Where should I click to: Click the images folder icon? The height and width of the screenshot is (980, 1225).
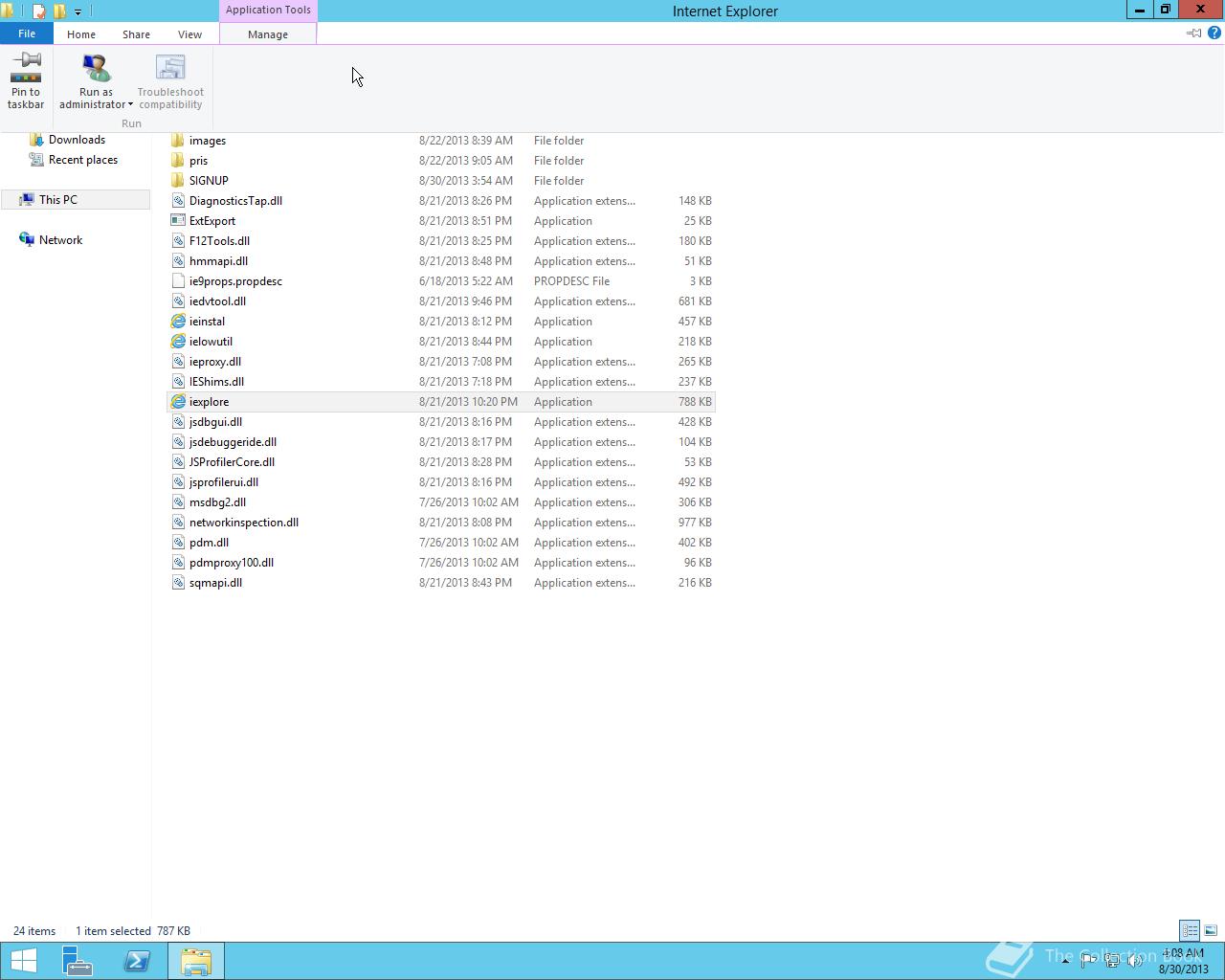pyautogui.click(x=178, y=141)
